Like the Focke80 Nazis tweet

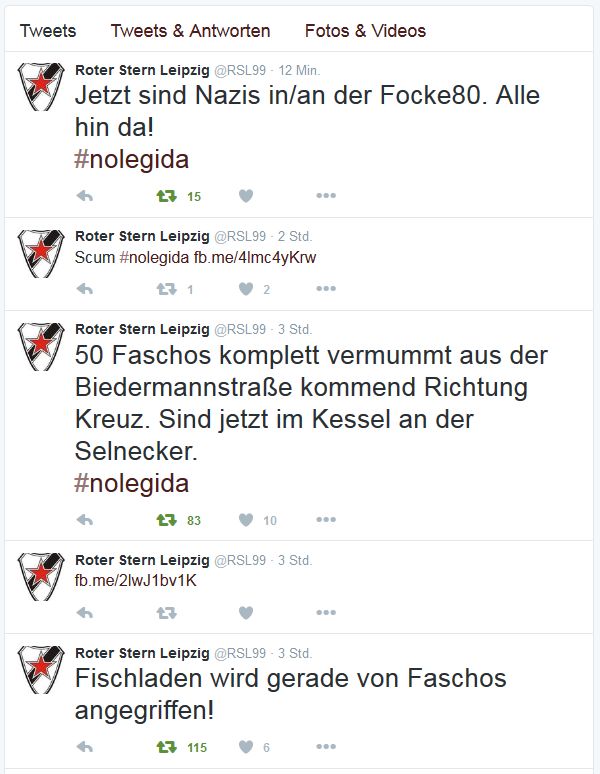click(246, 196)
